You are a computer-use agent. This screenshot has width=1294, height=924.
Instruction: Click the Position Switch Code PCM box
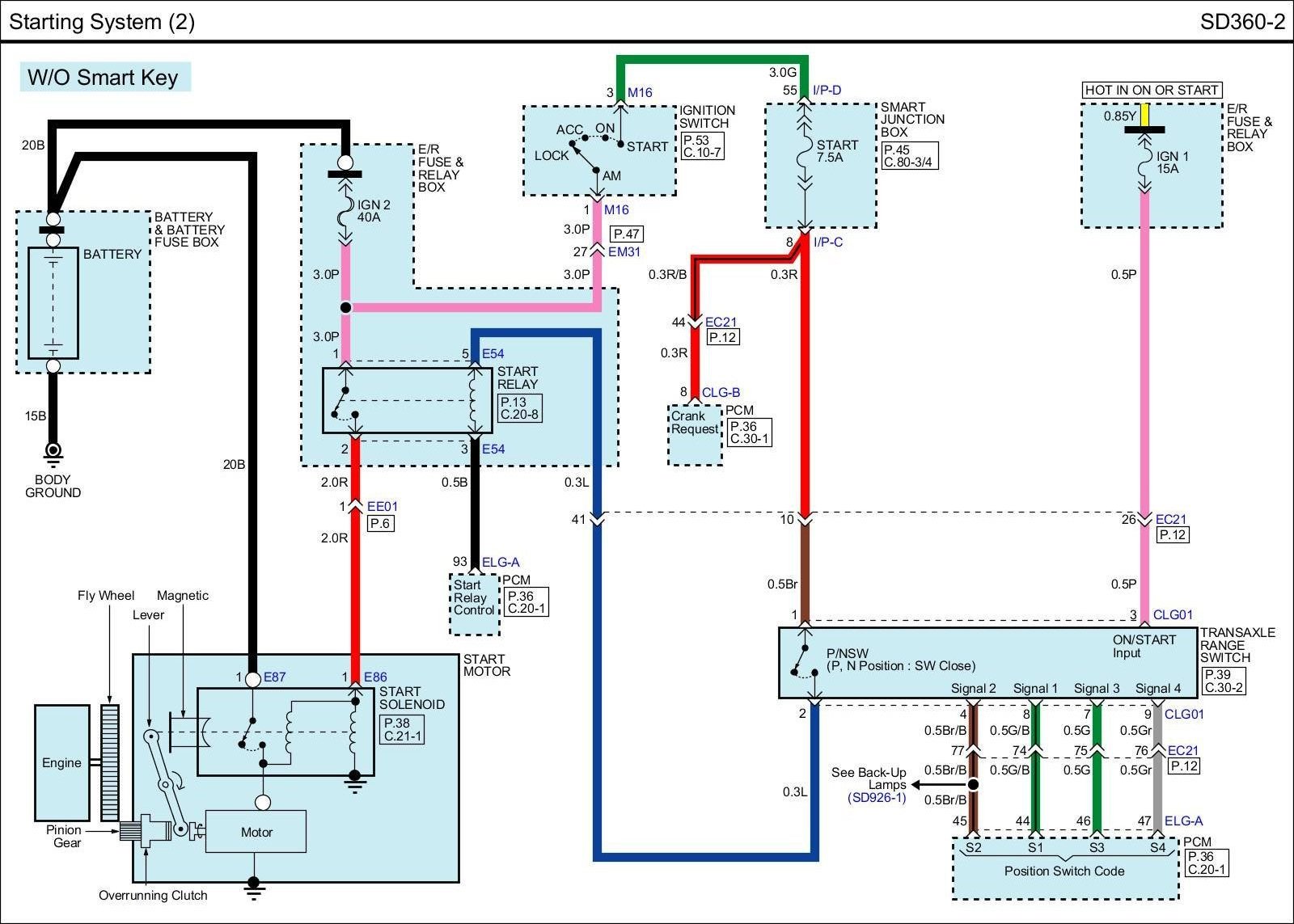pyautogui.click(x=1064, y=871)
